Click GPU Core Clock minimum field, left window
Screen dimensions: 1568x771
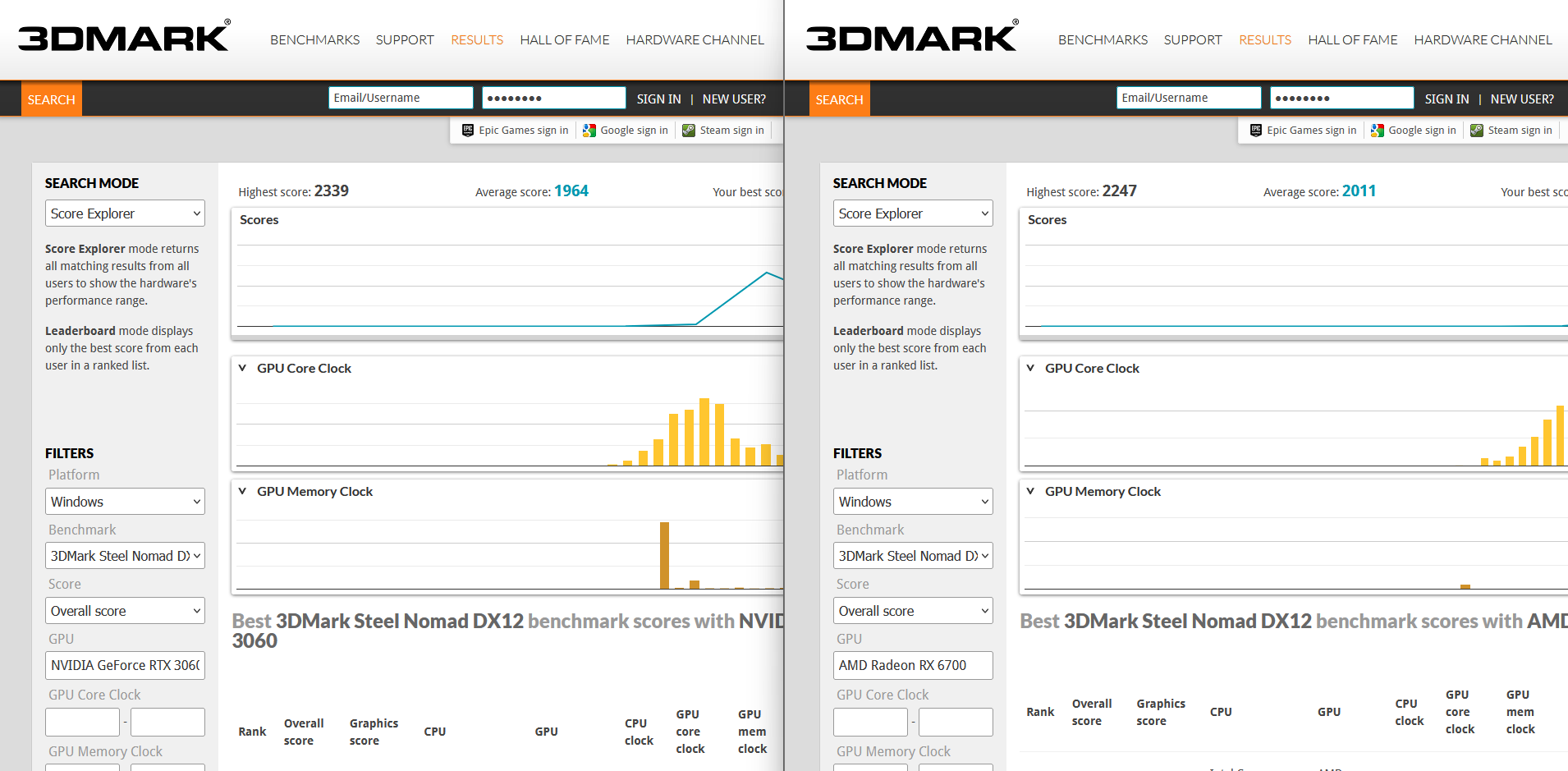click(x=82, y=723)
